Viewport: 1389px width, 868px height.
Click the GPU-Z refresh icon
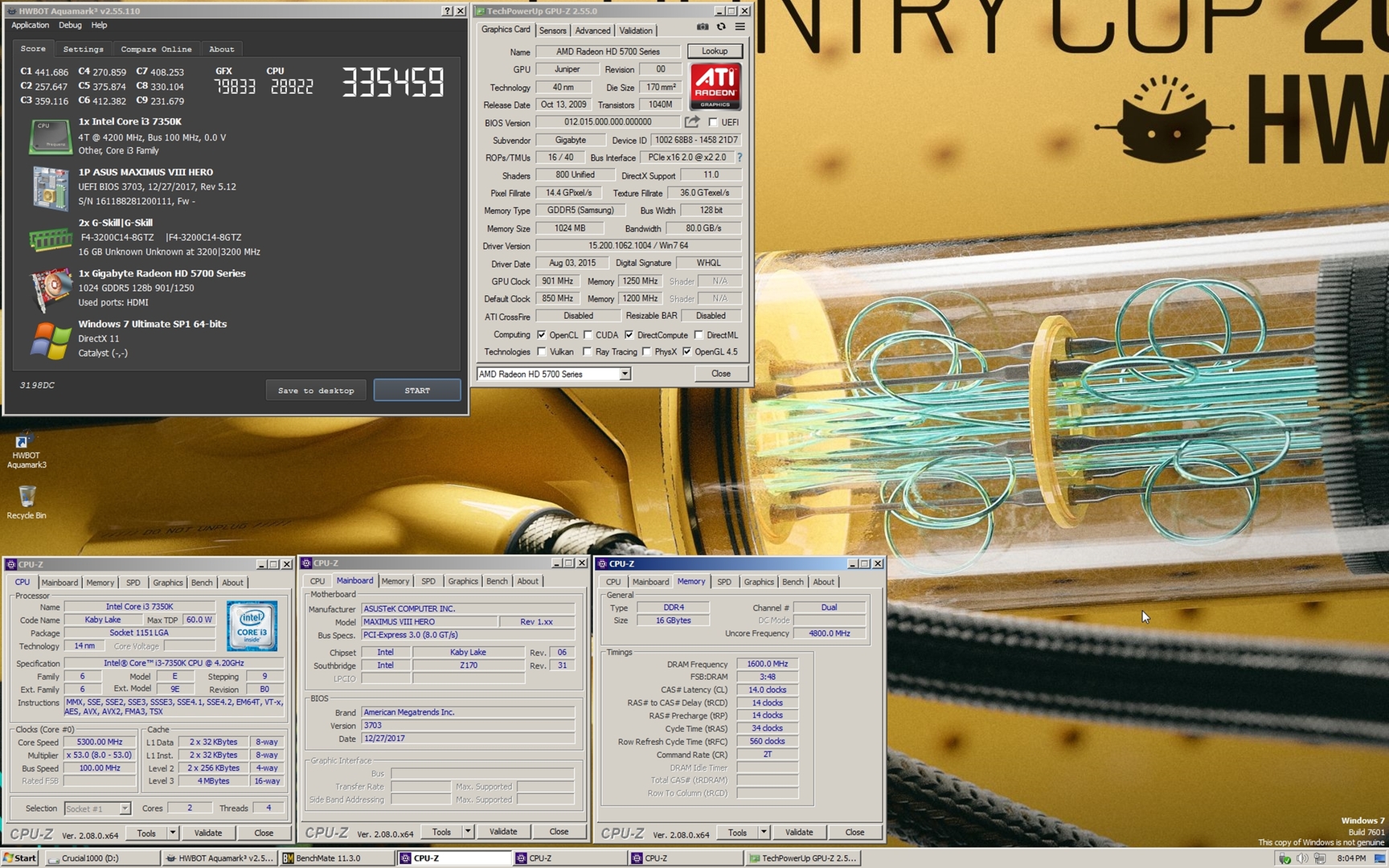click(x=721, y=27)
